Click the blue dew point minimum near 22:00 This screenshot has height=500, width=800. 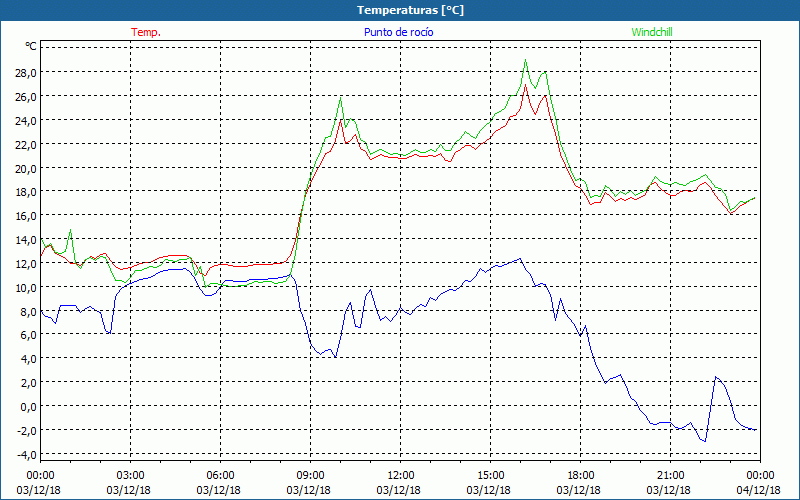(x=705, y=441)
